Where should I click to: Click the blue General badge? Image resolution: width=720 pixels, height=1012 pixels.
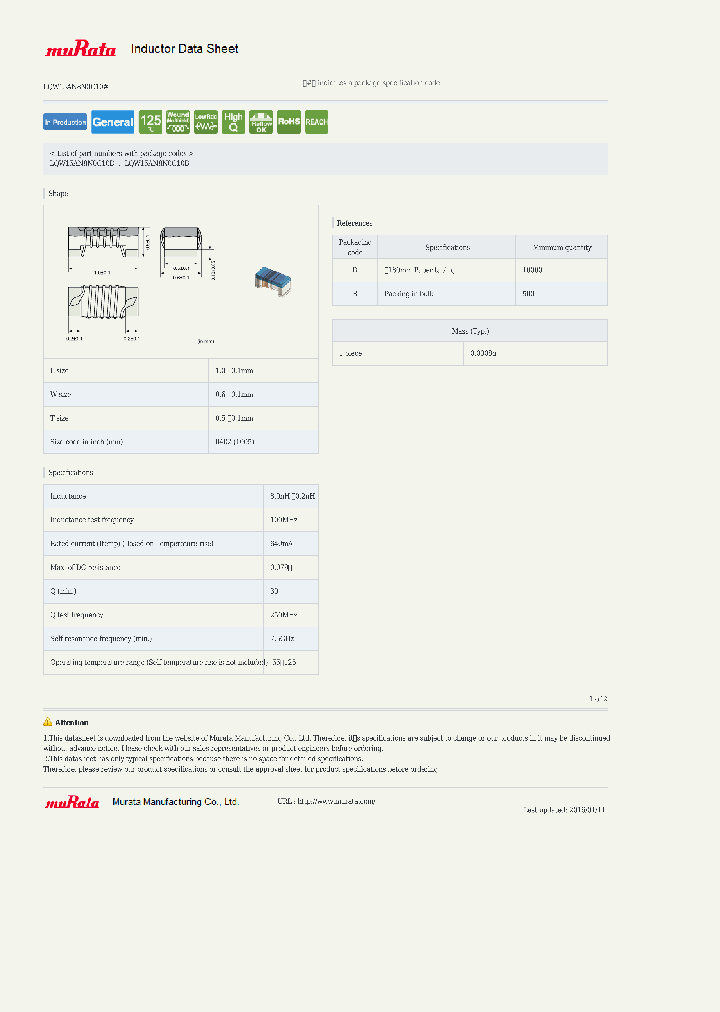113,122
